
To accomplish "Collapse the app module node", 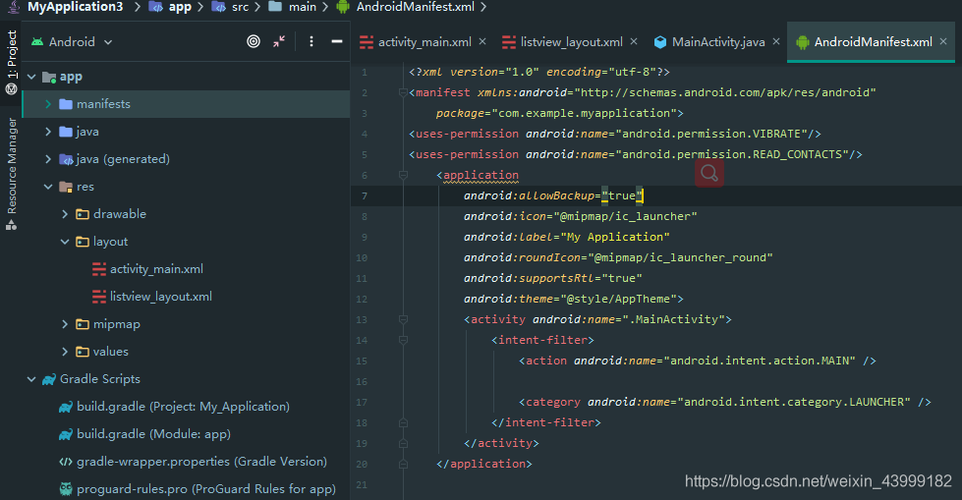I will (31, 77).
